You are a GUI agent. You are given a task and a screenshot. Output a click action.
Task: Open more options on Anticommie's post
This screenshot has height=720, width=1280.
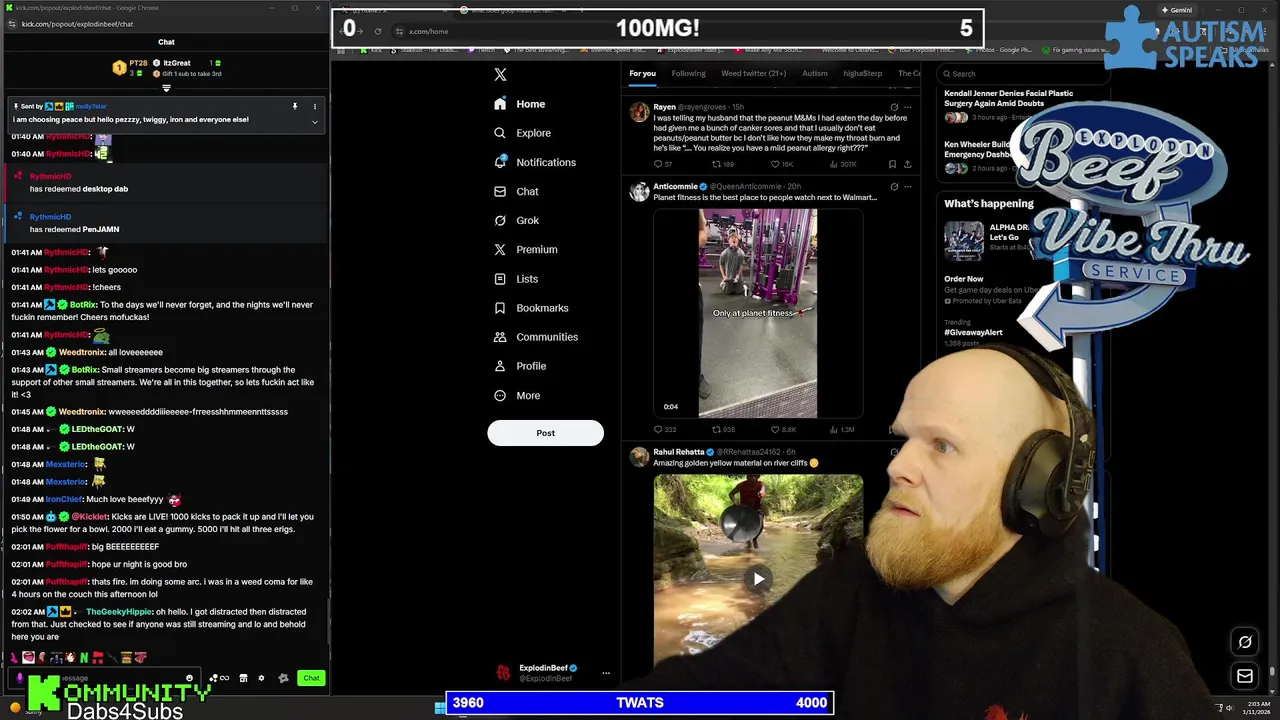coord(907,186)
